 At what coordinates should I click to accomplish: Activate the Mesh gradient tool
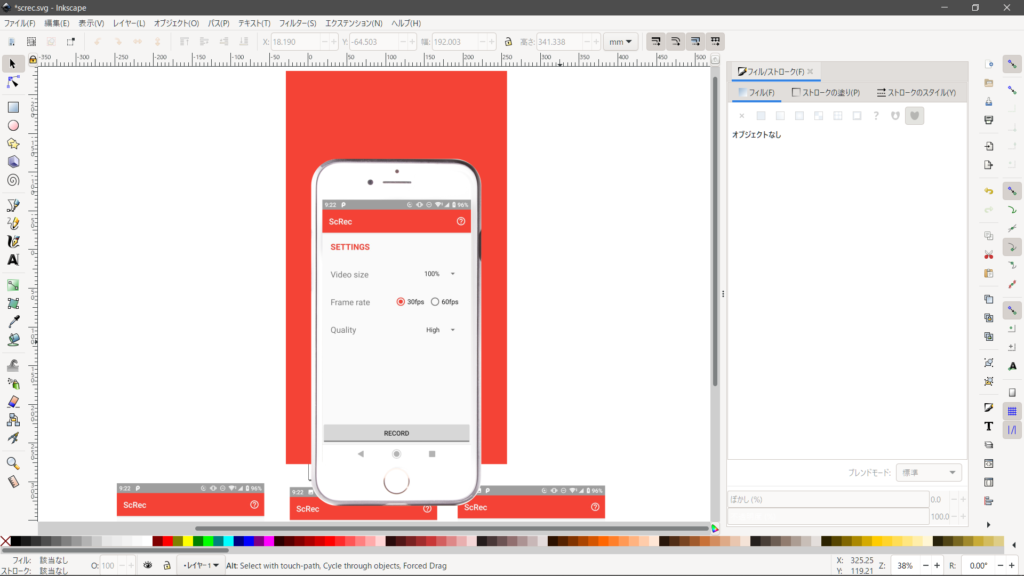click(12, 304)
